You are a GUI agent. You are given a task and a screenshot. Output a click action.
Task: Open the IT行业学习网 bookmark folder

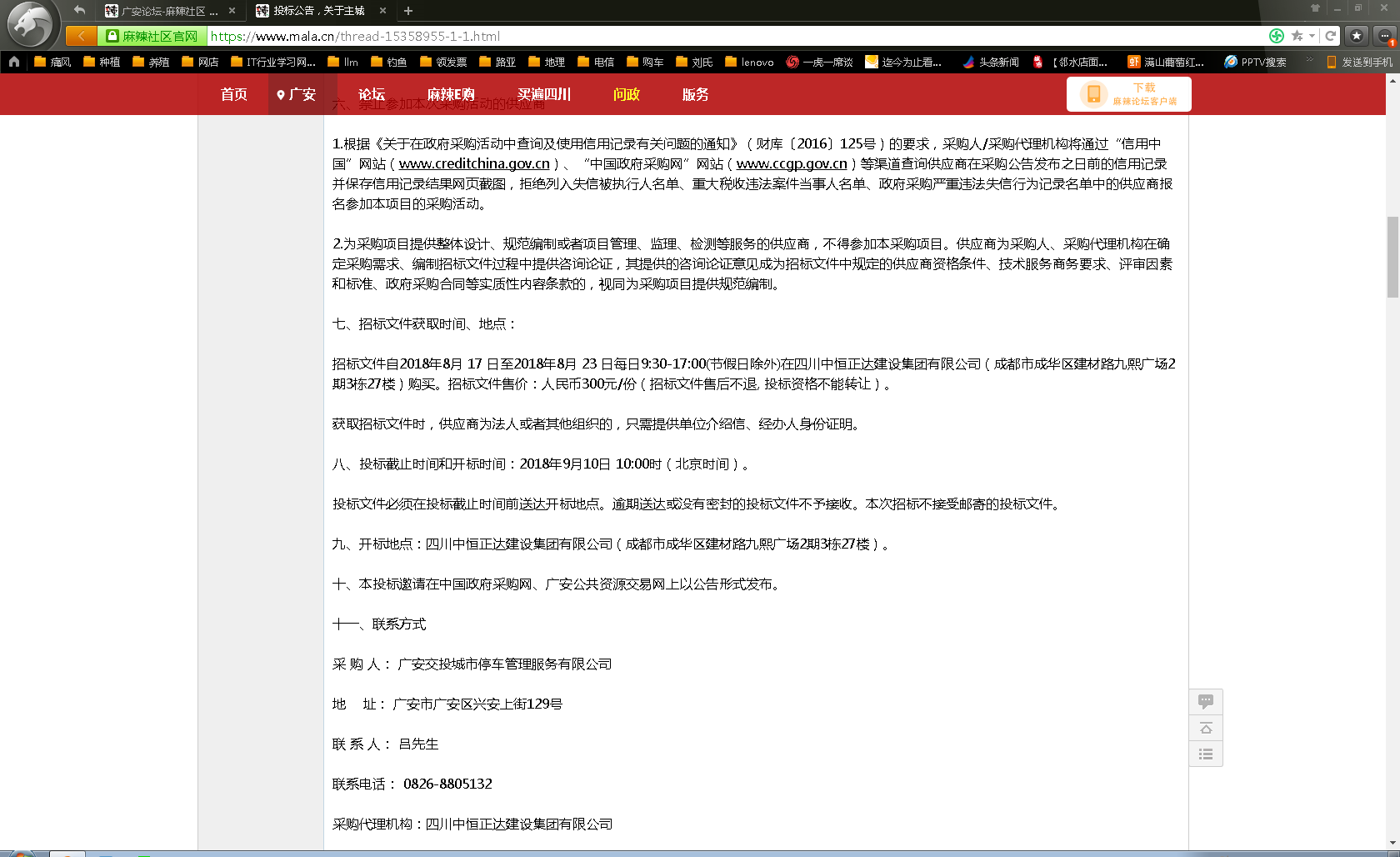click(273, 62)
